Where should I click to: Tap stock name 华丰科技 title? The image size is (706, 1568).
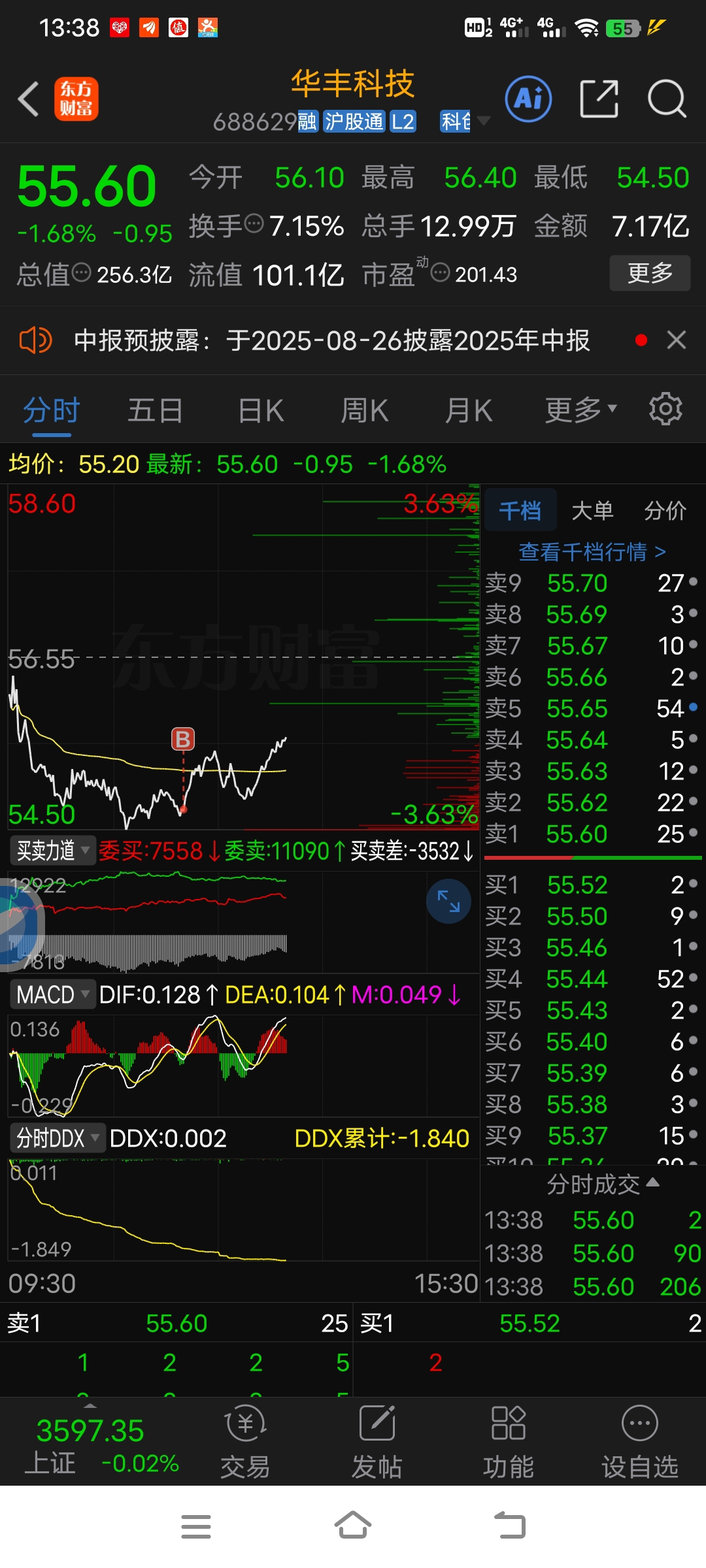(x=353, y=84)
